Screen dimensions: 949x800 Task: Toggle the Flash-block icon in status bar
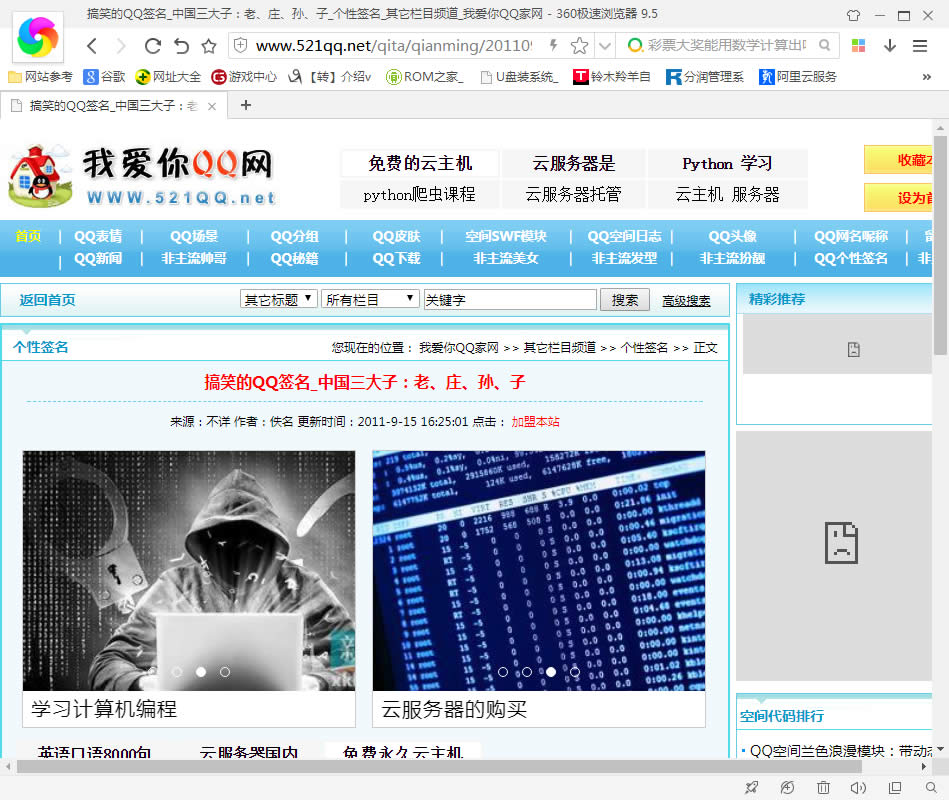pos(787,788)
